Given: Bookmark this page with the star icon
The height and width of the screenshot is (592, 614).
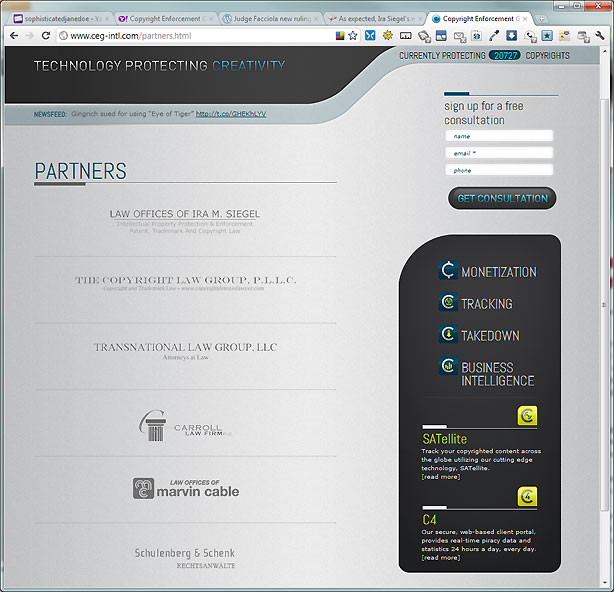Looking at the screenshot, I should [353, 36].
